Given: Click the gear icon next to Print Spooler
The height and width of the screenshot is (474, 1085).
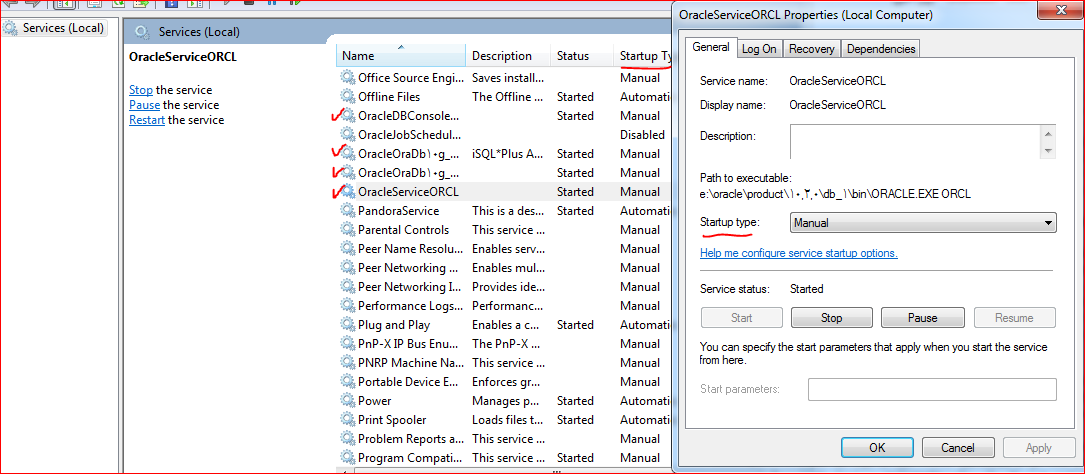Looking at the screenshot, I should [x=348, y=420].
